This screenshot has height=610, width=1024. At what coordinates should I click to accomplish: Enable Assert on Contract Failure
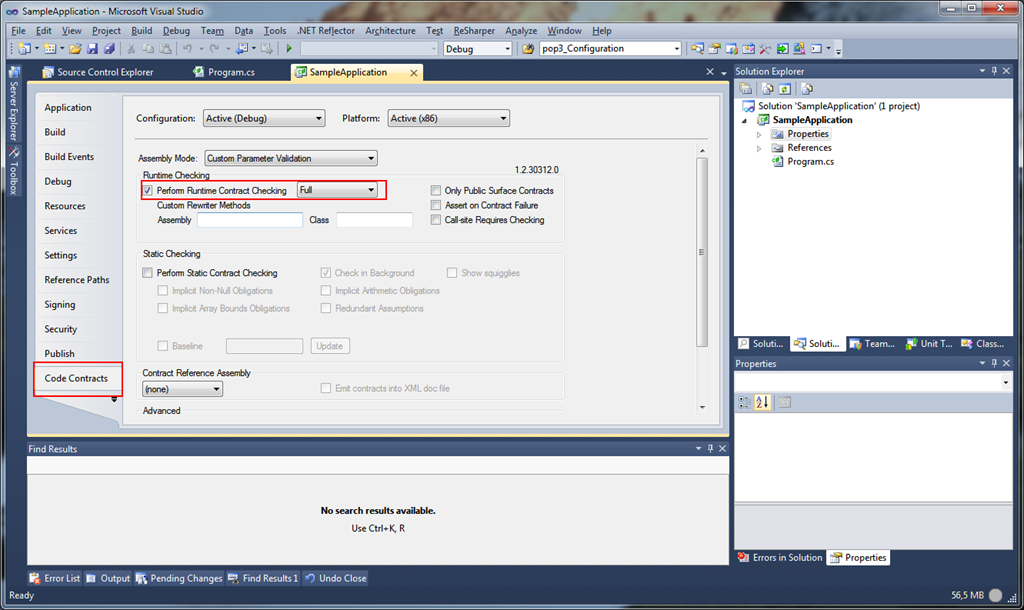click(436, 205)
